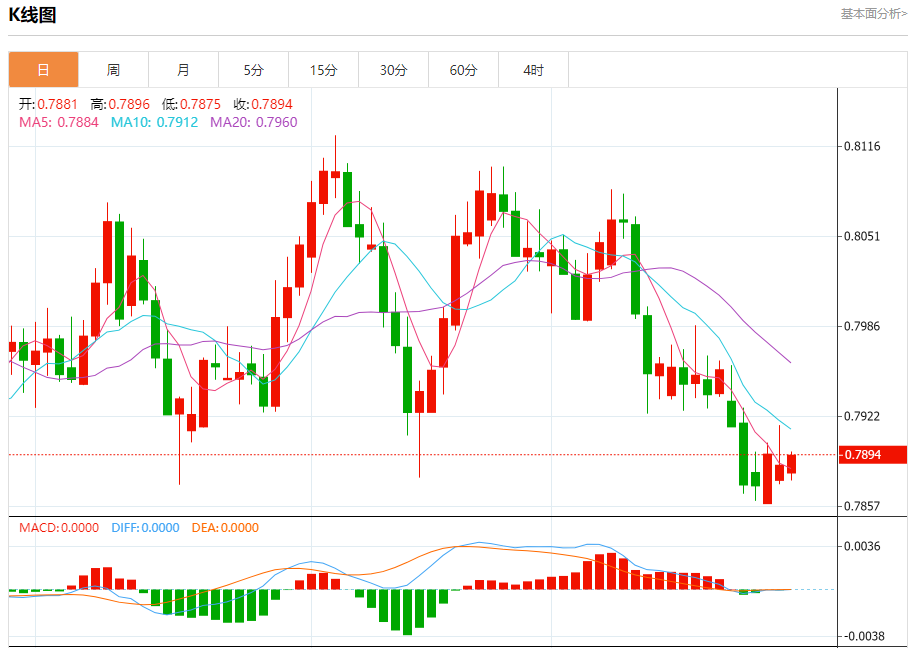Click the red 0.7894 current price label
Screen dimensions: 912x648
coord(872,454)
